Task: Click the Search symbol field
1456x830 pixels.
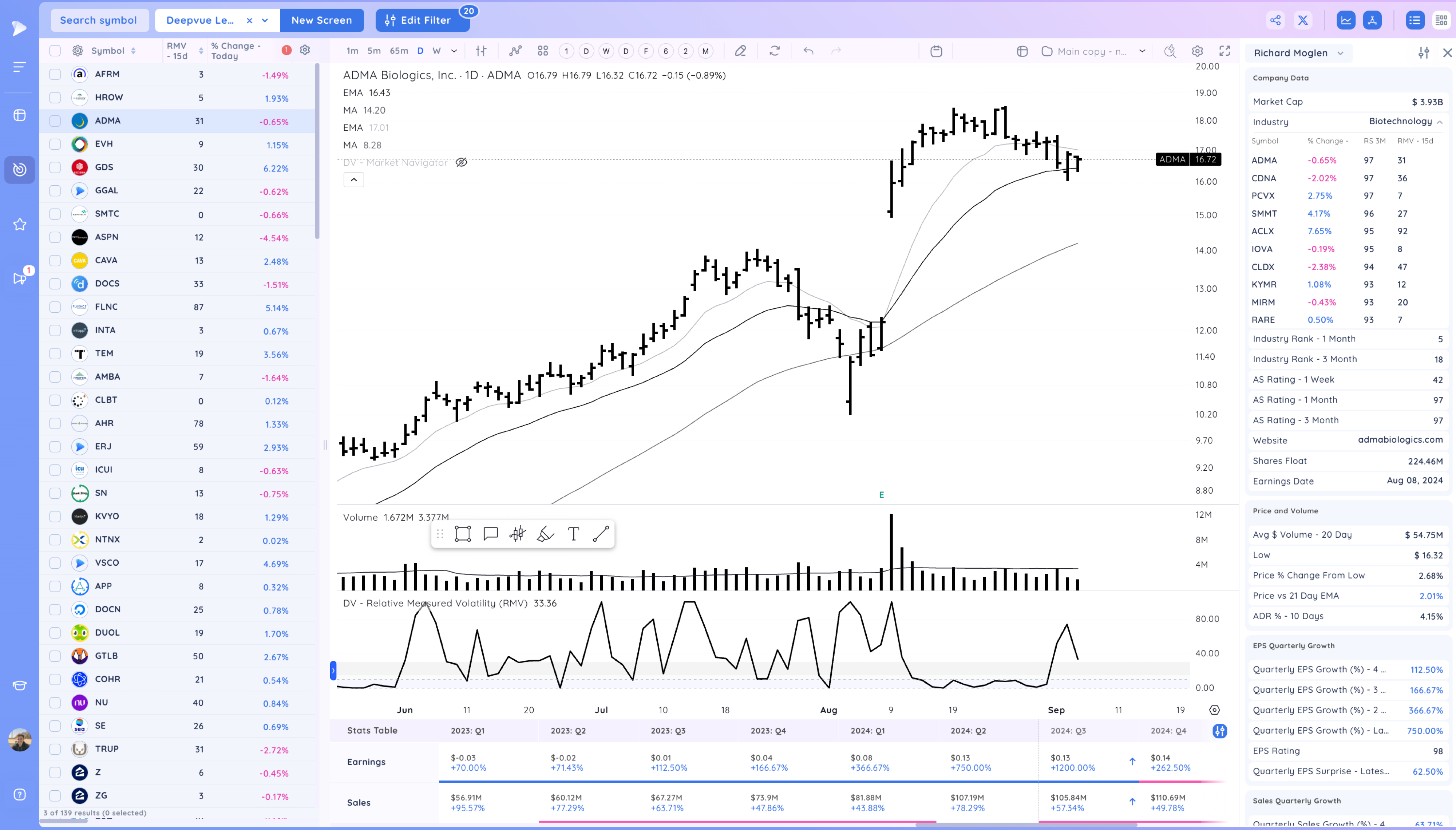Action: (x=99, y=20)
